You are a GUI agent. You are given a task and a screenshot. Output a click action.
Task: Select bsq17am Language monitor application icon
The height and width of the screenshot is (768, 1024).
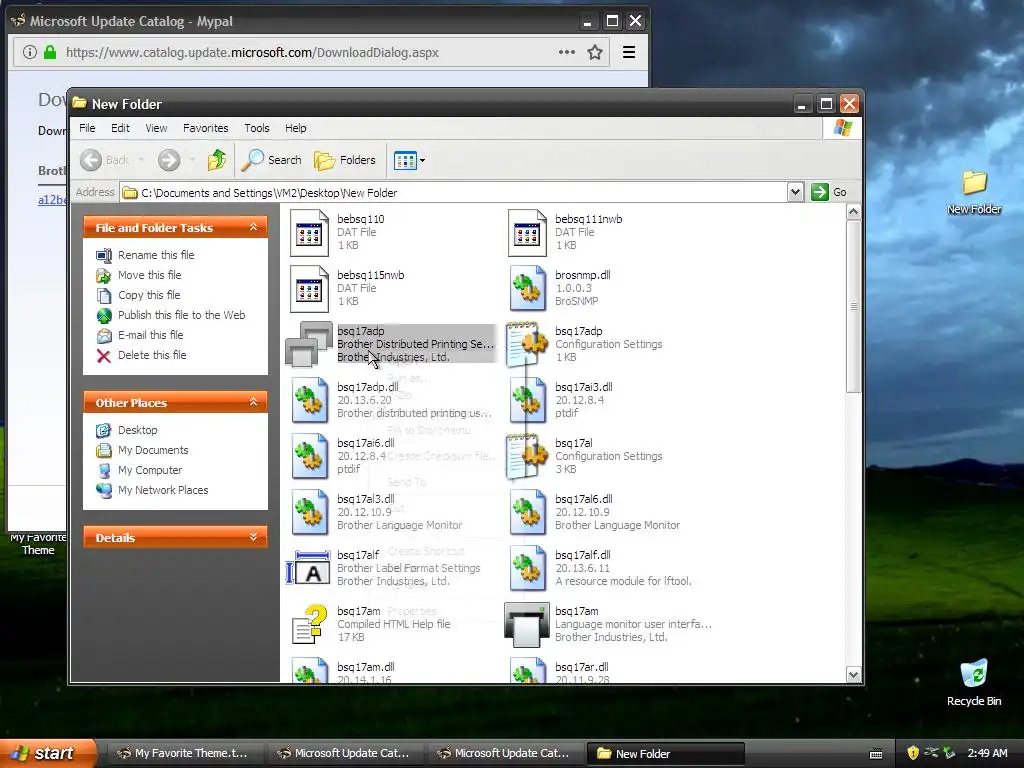527,625
